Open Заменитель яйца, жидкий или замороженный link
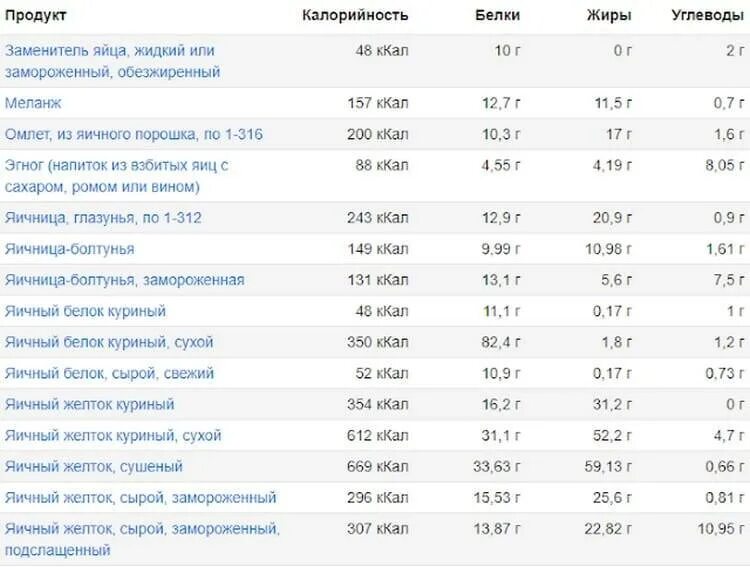Image resolution: width=750 pixels, height=567 pixels. (112, 61)
